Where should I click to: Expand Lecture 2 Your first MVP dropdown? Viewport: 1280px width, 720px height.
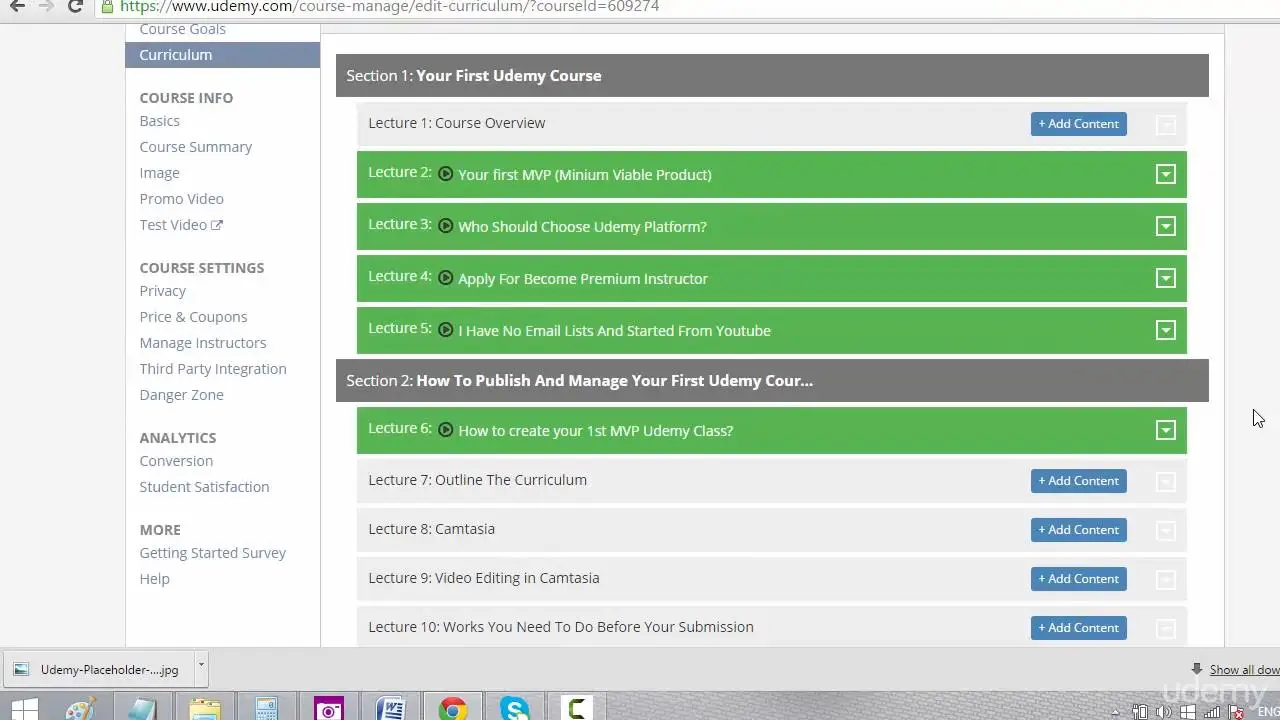[x=1165, y=174]
